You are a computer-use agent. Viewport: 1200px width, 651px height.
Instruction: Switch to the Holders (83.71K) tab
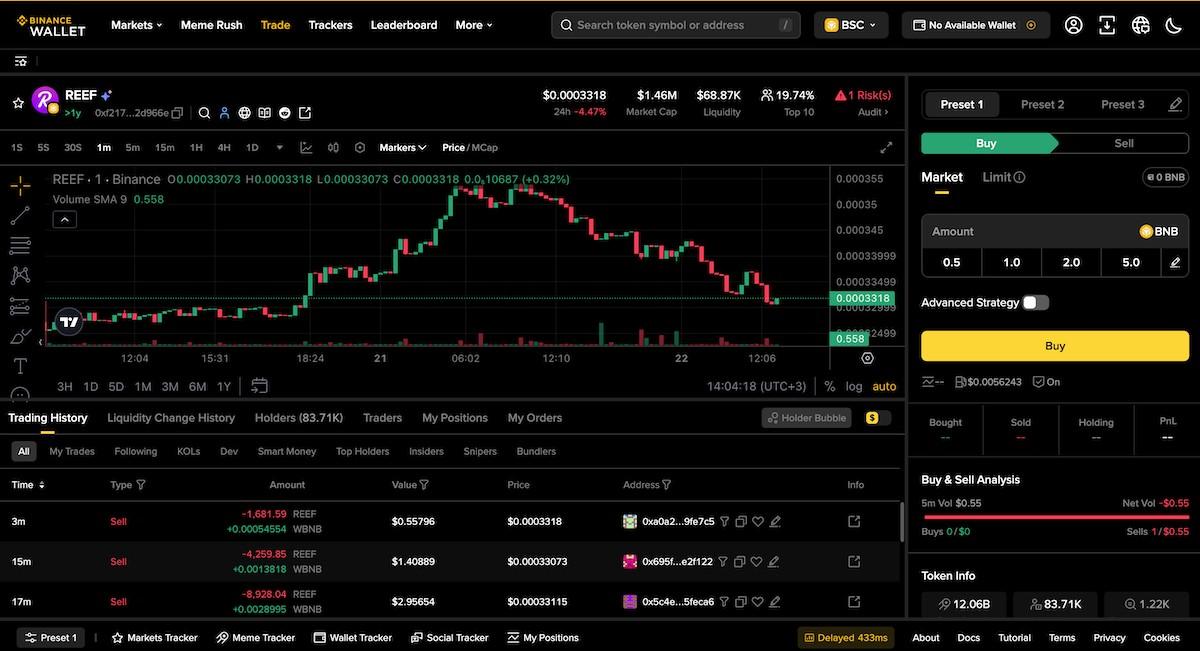(298, 417)
